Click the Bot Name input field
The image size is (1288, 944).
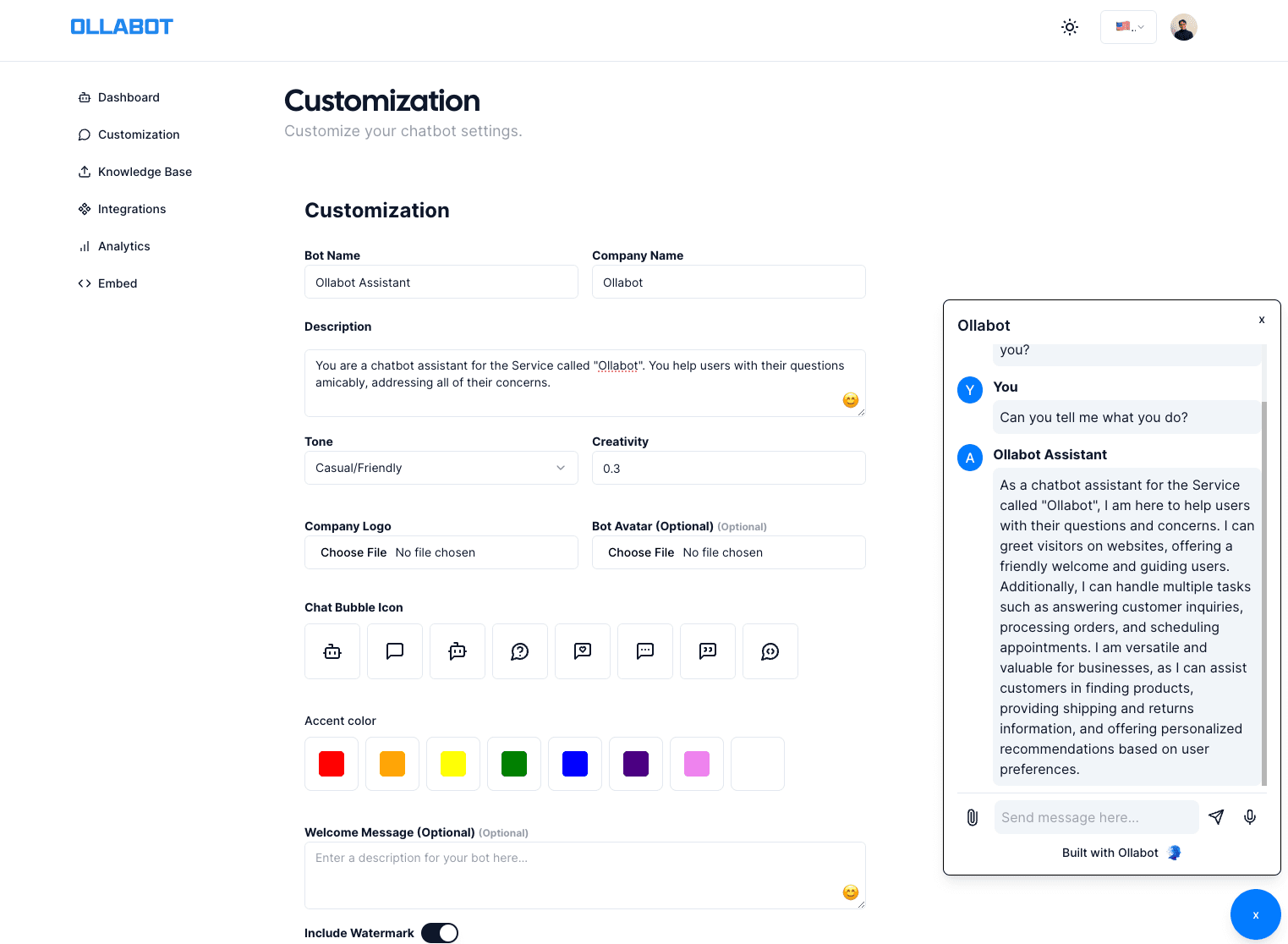441,282
